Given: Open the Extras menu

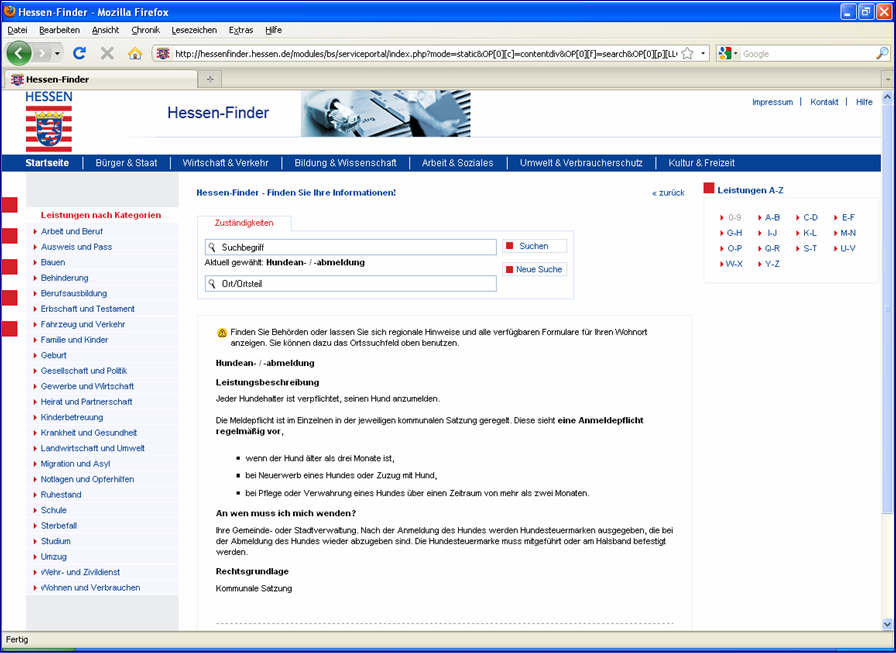Looking at the screenshot, I should (x=241, y=30).
